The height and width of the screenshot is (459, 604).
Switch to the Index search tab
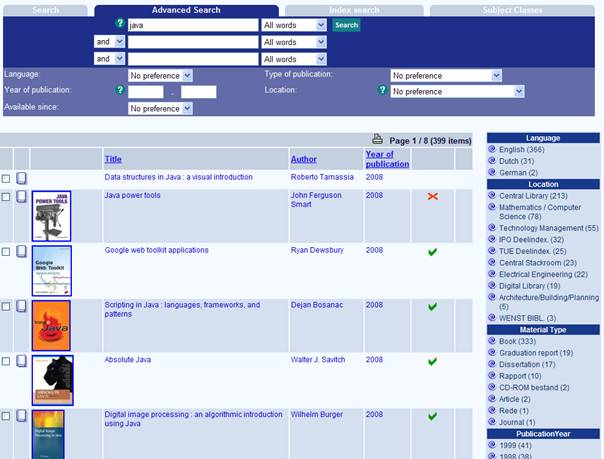pos(354,10)
